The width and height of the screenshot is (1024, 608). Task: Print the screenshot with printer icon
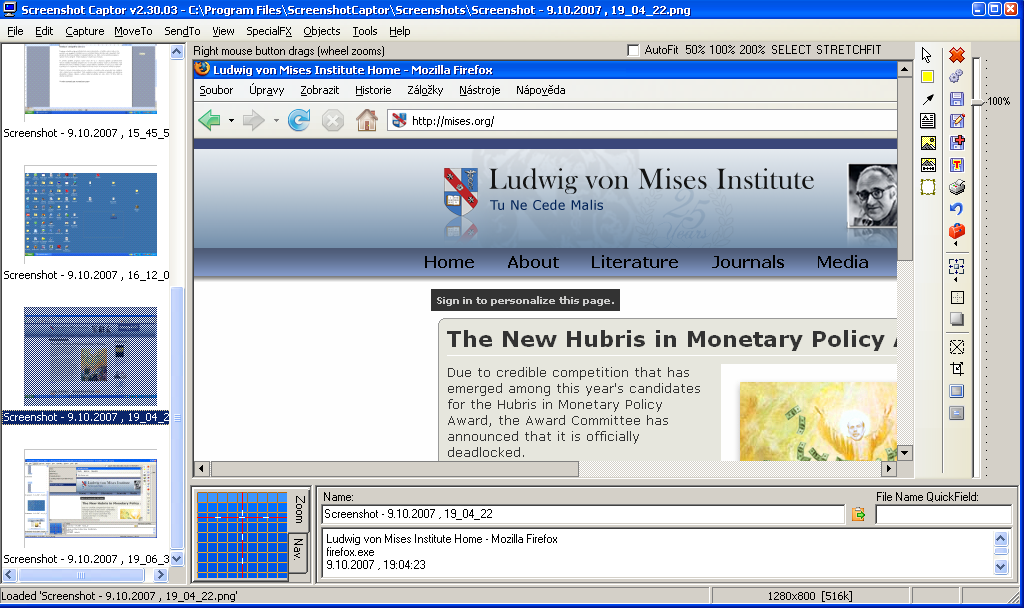pos(957,187)
